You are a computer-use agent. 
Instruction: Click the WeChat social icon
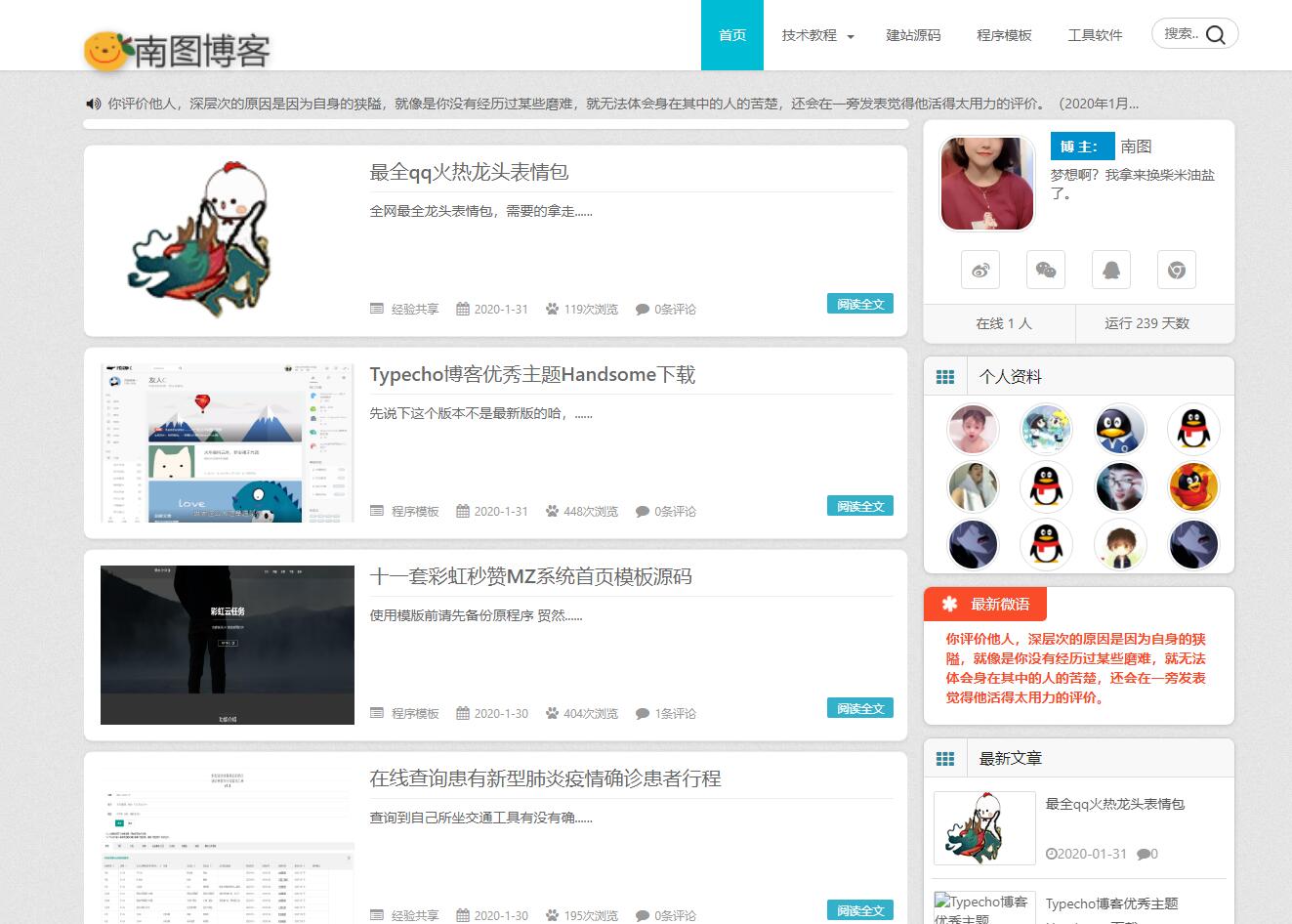[x=1046, y=271]
